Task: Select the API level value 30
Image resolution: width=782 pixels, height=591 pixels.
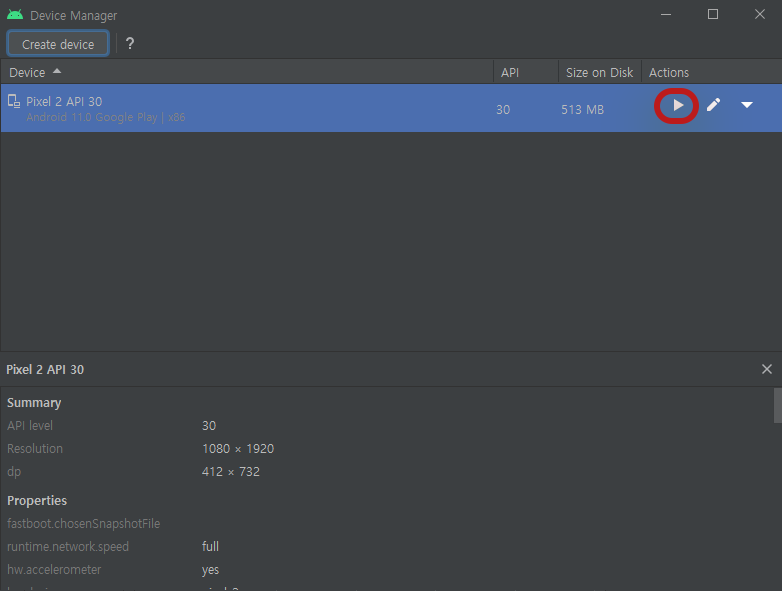Action: (209, 425)
